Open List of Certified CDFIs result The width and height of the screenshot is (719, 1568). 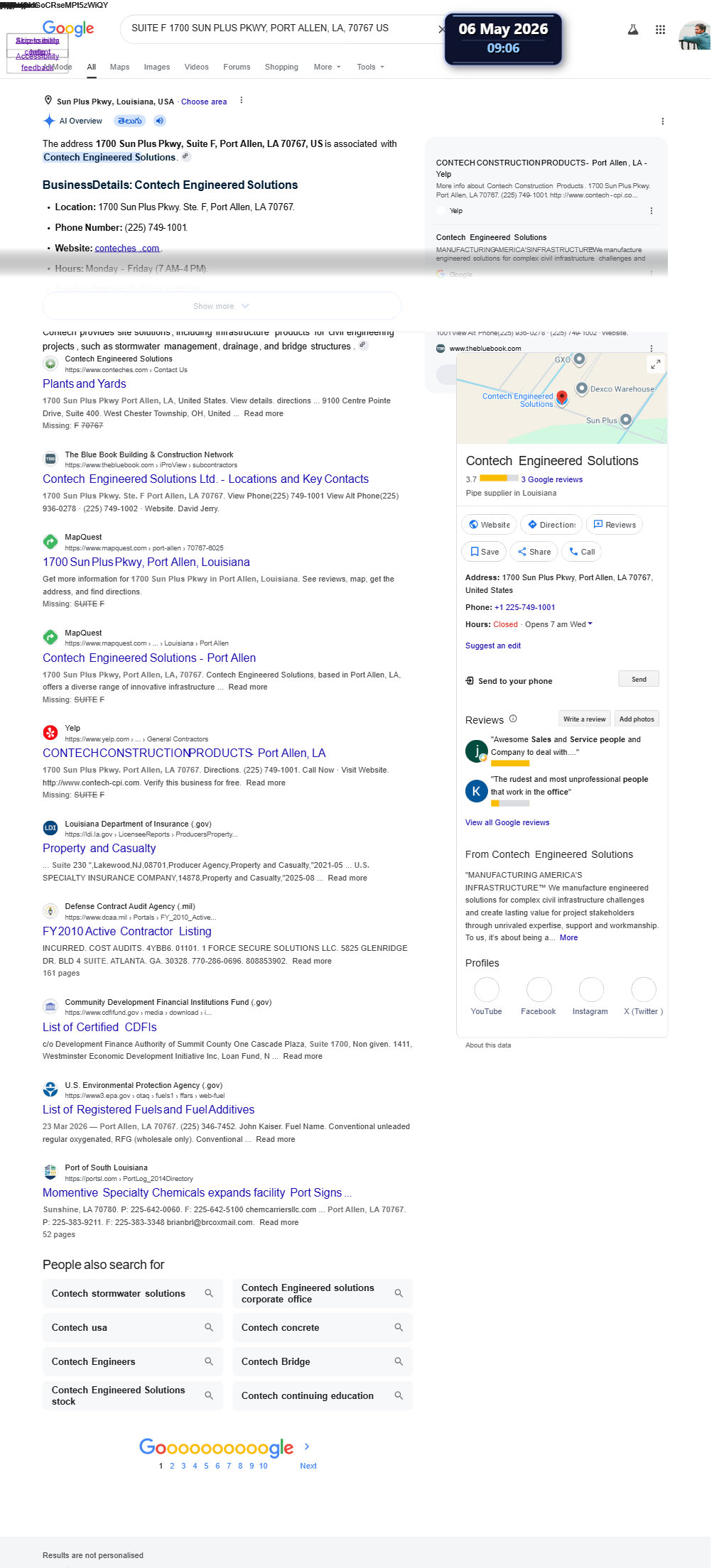click(99, 1027)
